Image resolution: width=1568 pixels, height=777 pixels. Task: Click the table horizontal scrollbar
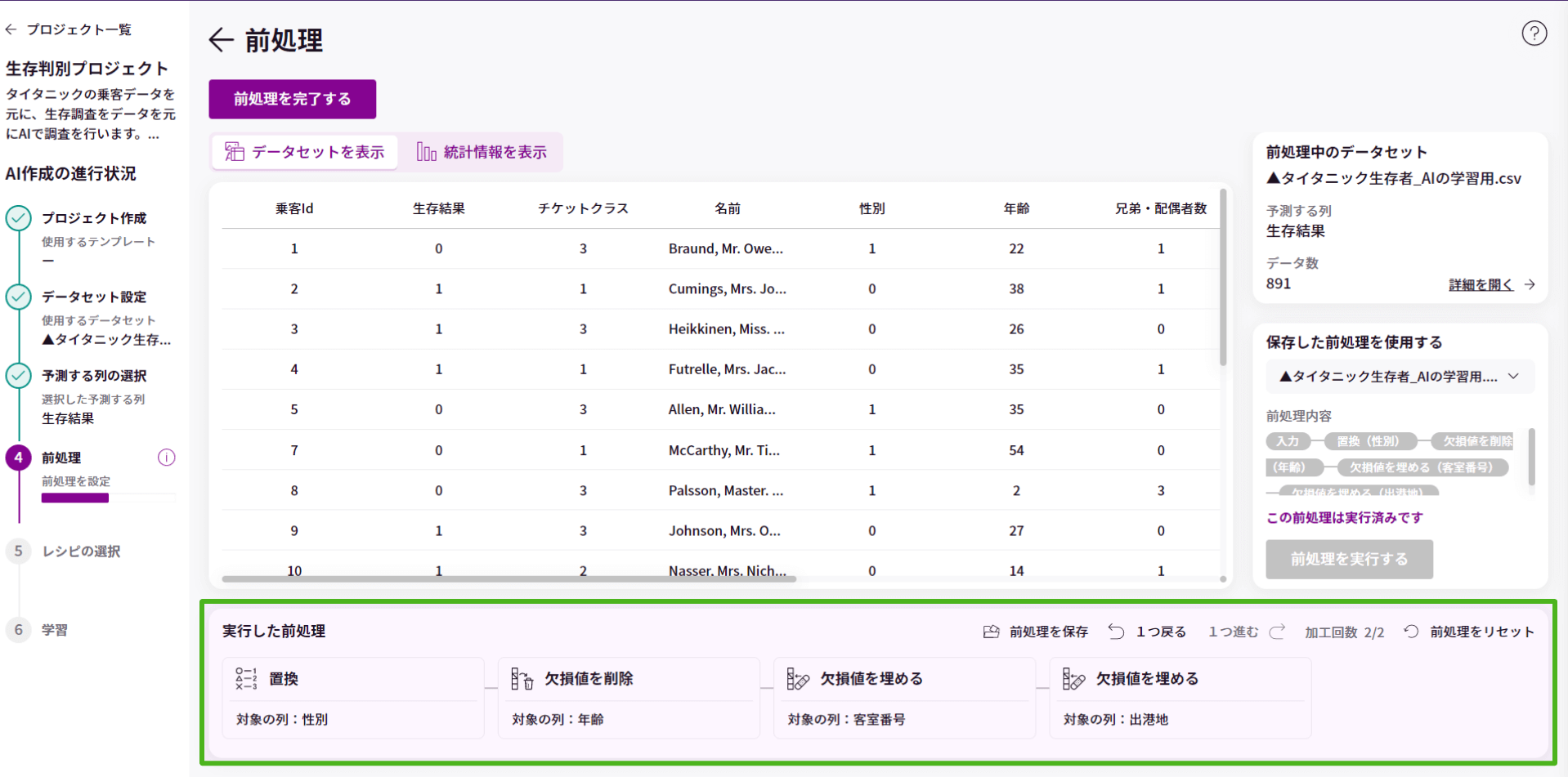[x=508, y=578]
